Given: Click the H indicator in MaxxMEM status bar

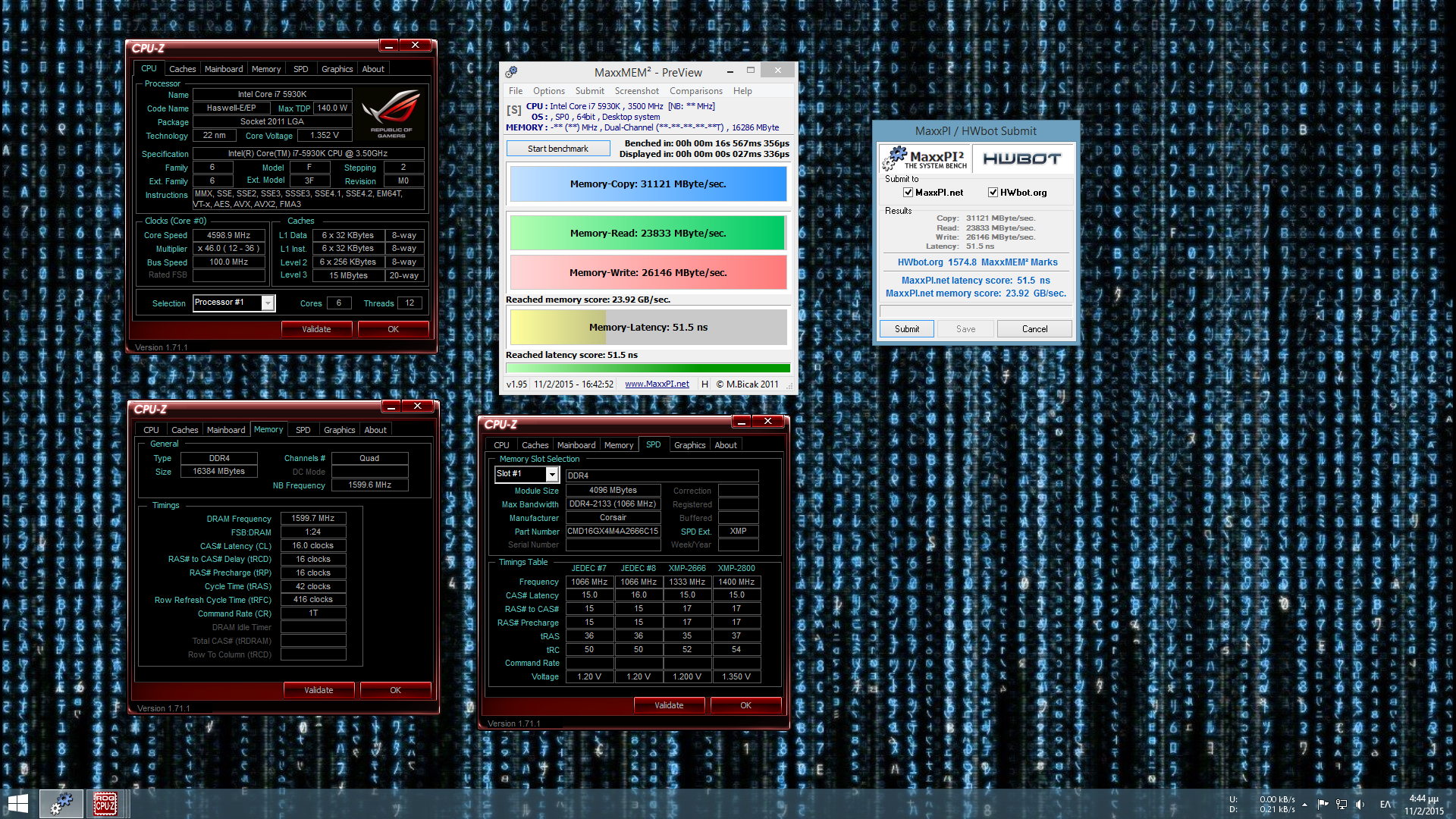Looking at the screenshot, I should tap(705, 384).
